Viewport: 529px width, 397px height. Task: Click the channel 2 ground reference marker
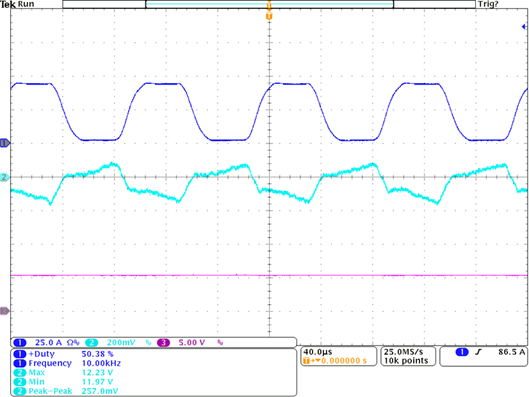pyautogui.click(x=5, y=177)
